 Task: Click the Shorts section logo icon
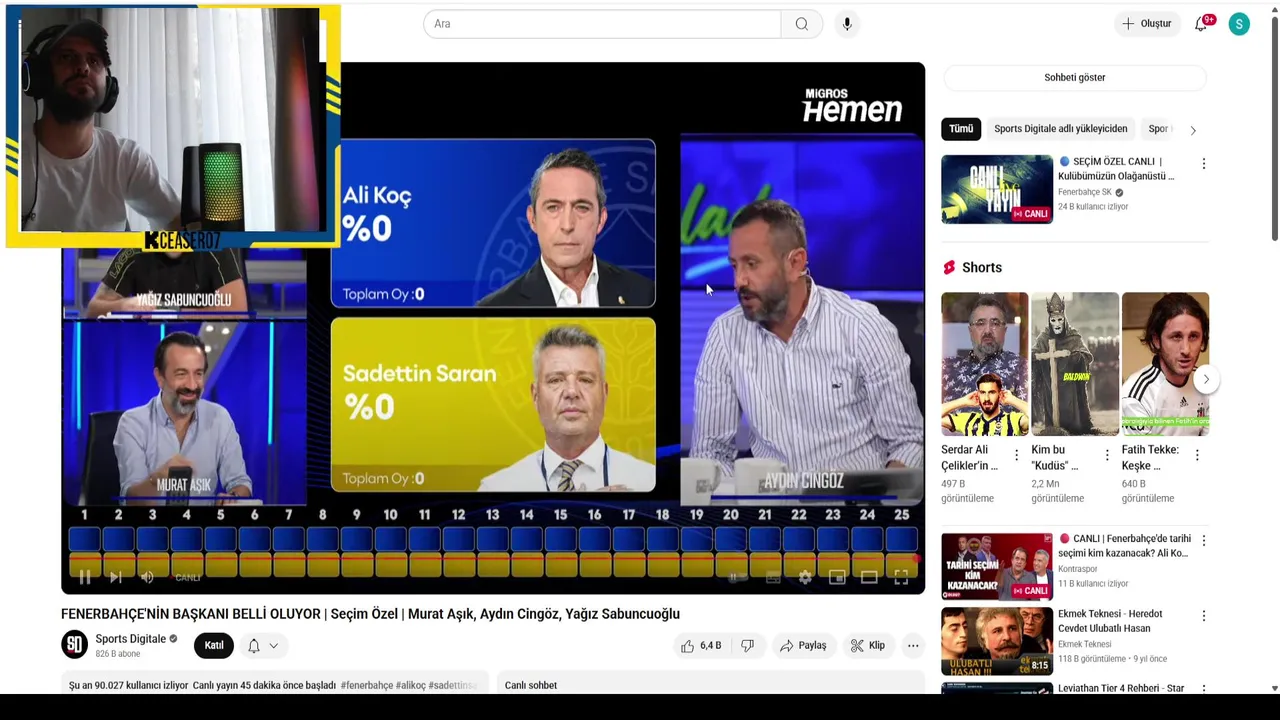pyautogui.click(x=949, y=268)
